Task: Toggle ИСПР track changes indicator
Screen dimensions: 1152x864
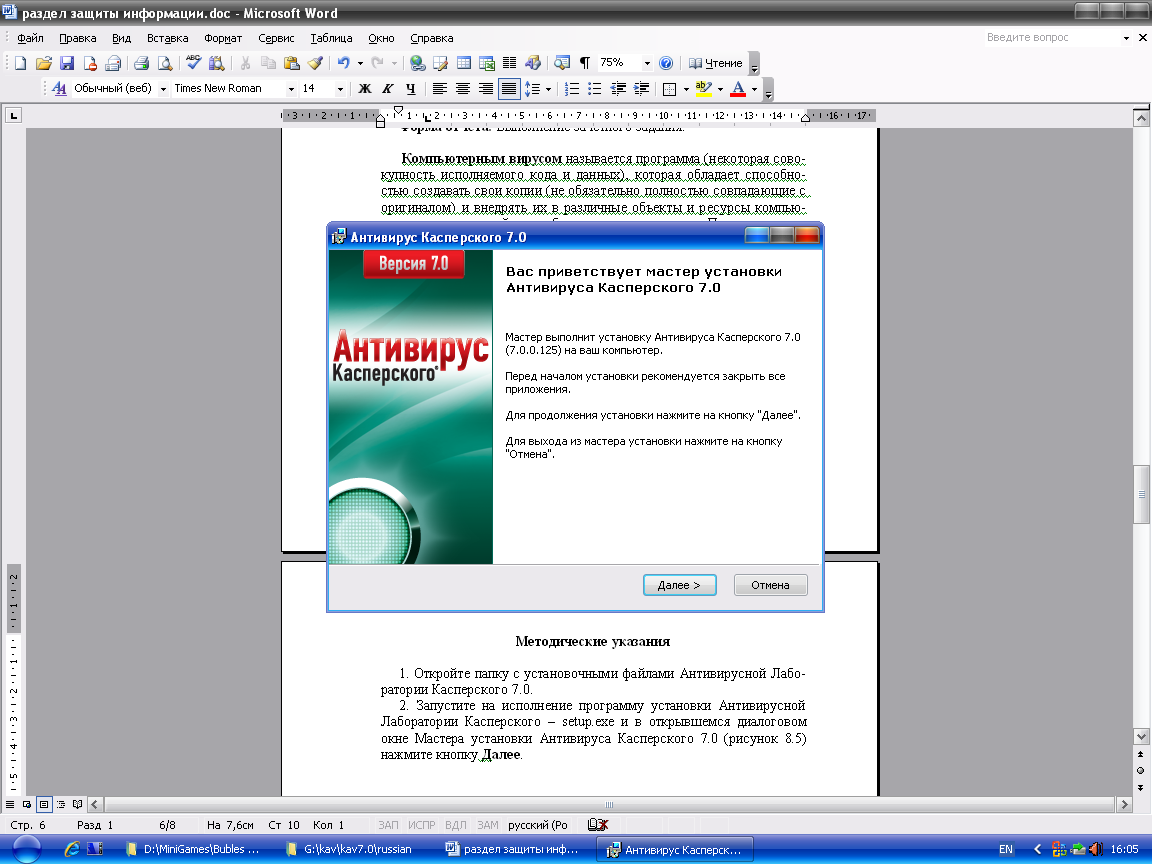Action: pyautogui.click(x=421, y=825)
